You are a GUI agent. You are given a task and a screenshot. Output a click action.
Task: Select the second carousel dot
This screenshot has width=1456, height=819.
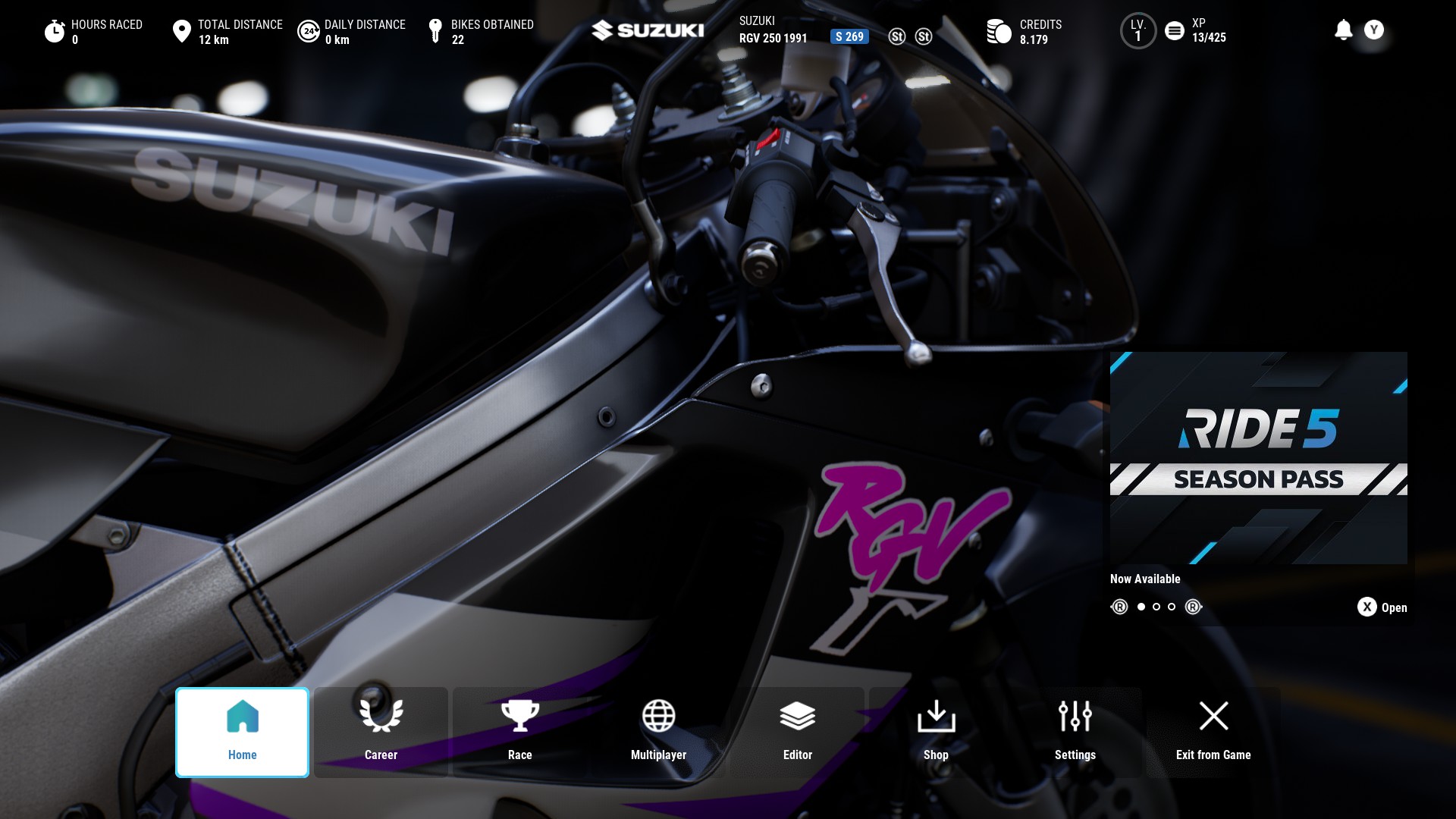1156,607
